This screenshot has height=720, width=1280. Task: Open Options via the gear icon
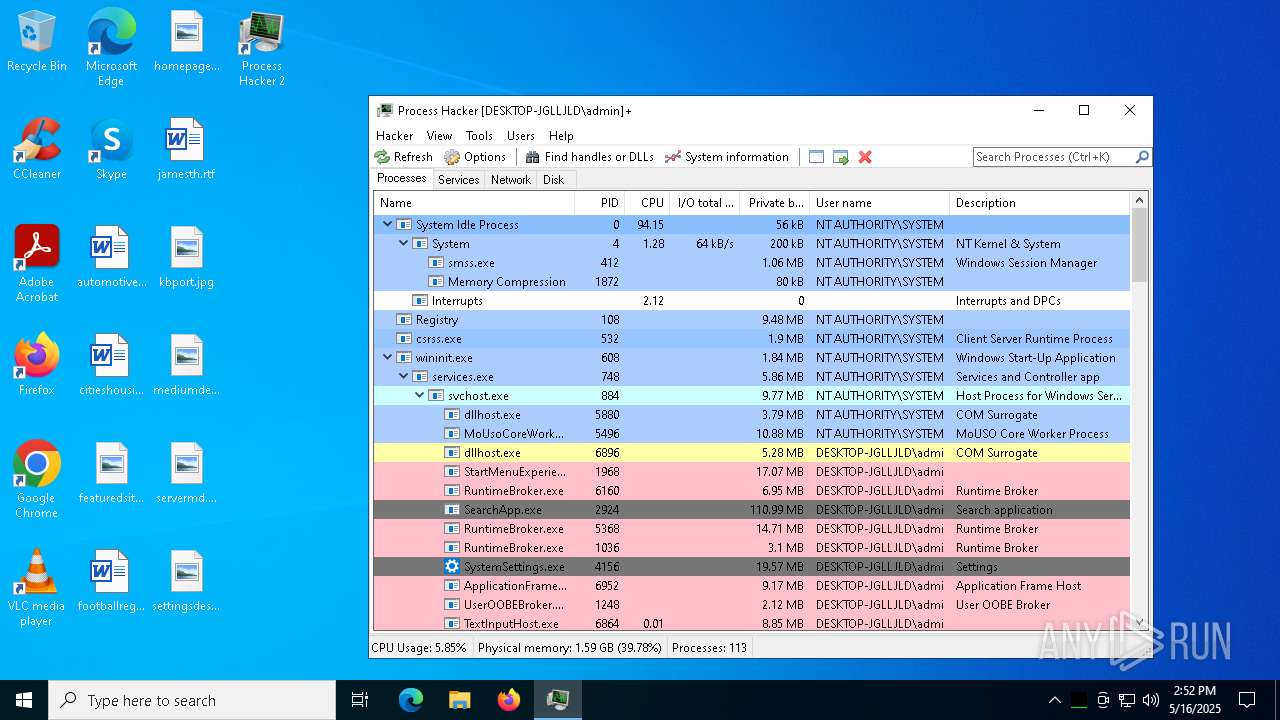point(452,157)
